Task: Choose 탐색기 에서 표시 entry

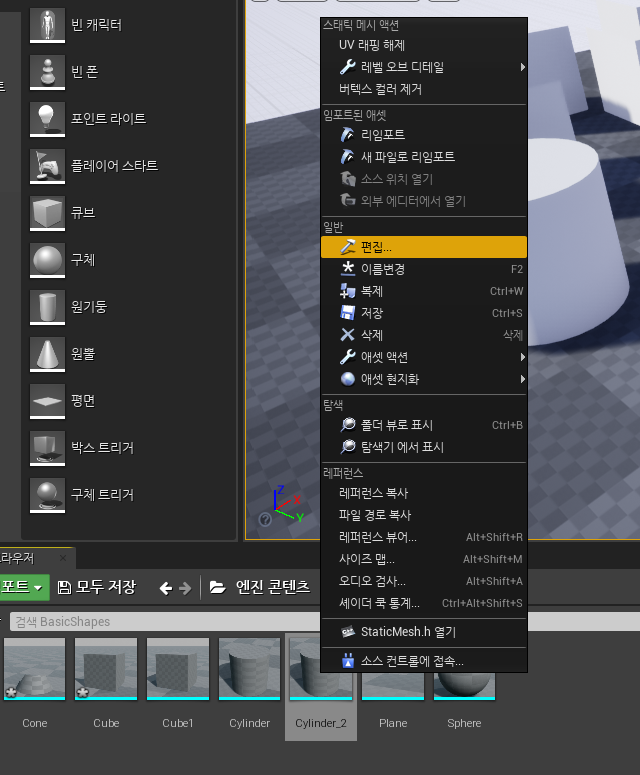Action: (424, 447)
